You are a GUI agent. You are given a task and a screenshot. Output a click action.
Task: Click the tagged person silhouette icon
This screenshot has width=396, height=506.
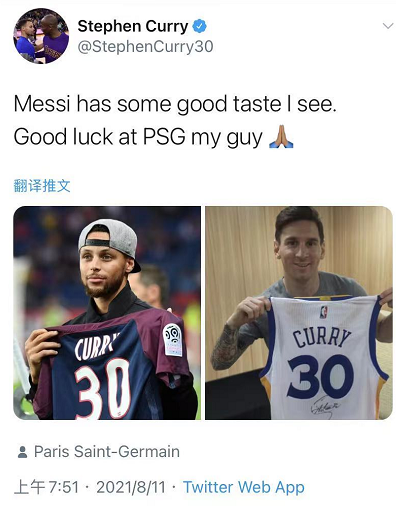pyautogui.click(x=22, y=452)
